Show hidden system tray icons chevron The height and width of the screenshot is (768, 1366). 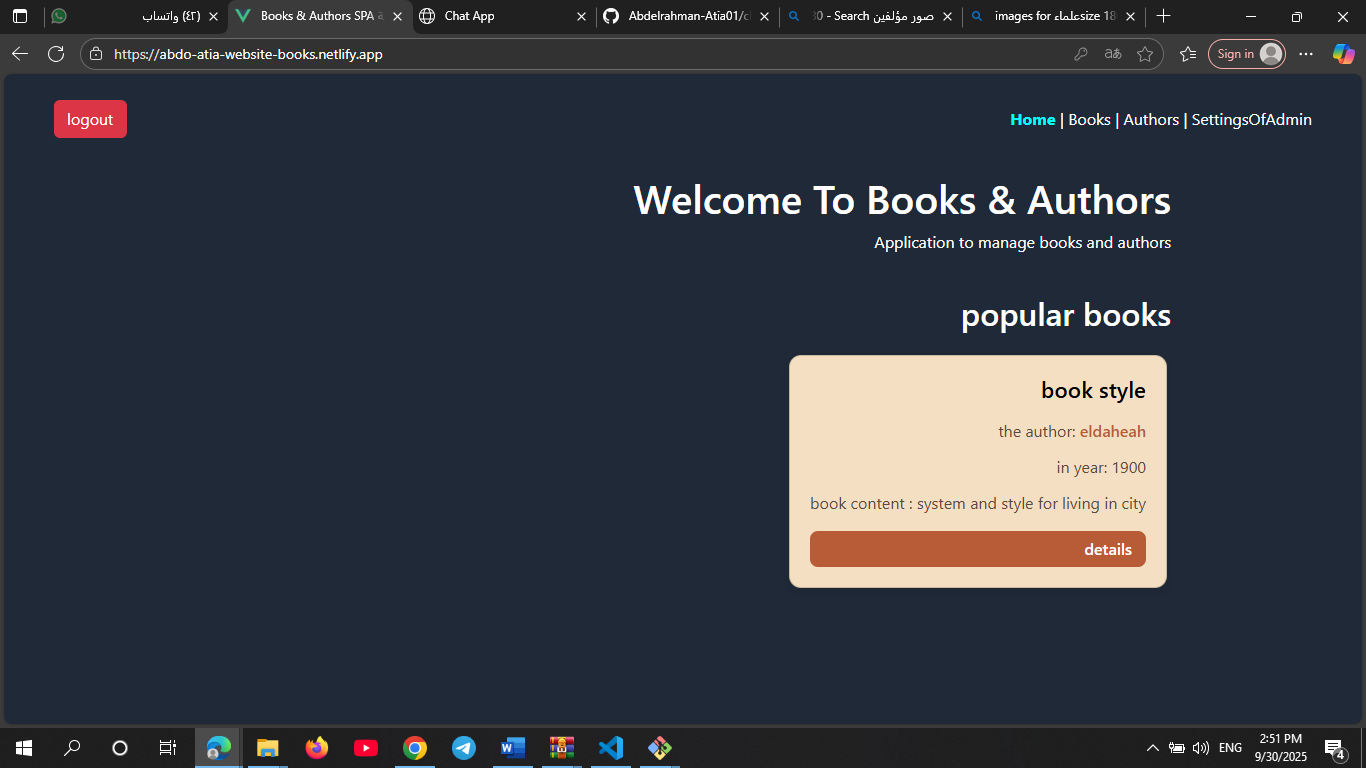click(x=1152, y=747)
